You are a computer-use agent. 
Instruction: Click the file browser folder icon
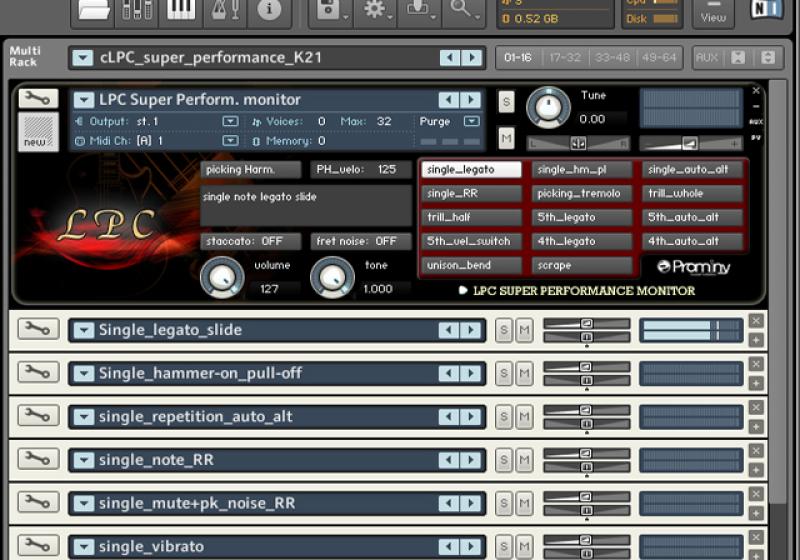pos(94,10)
